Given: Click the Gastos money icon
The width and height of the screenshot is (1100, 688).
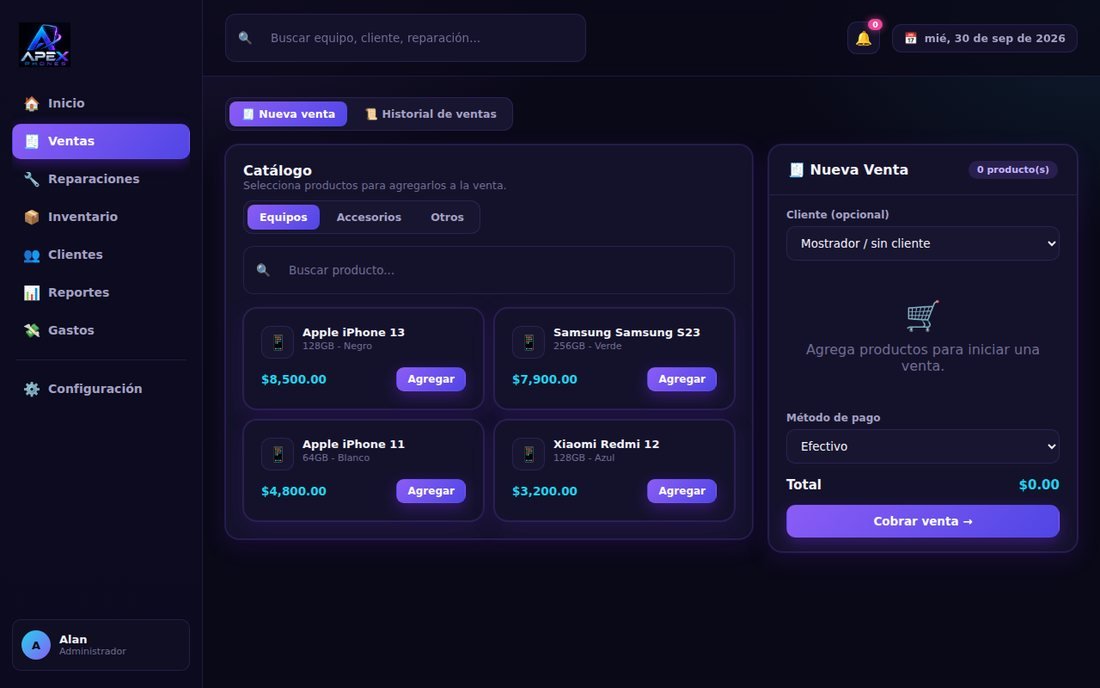Looking at the screenshot, I should click(32, 330).
